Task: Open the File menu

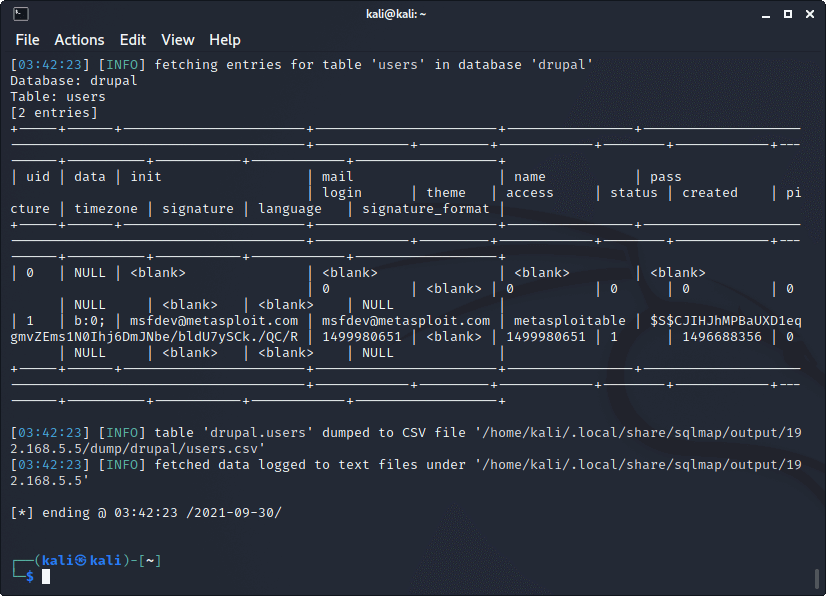Action: coord(27,40)
